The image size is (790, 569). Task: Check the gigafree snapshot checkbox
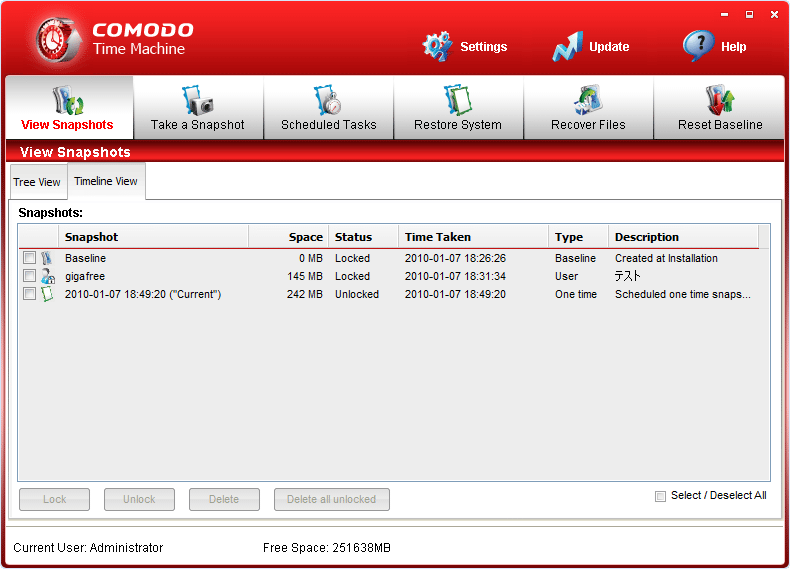click(29, 276)
